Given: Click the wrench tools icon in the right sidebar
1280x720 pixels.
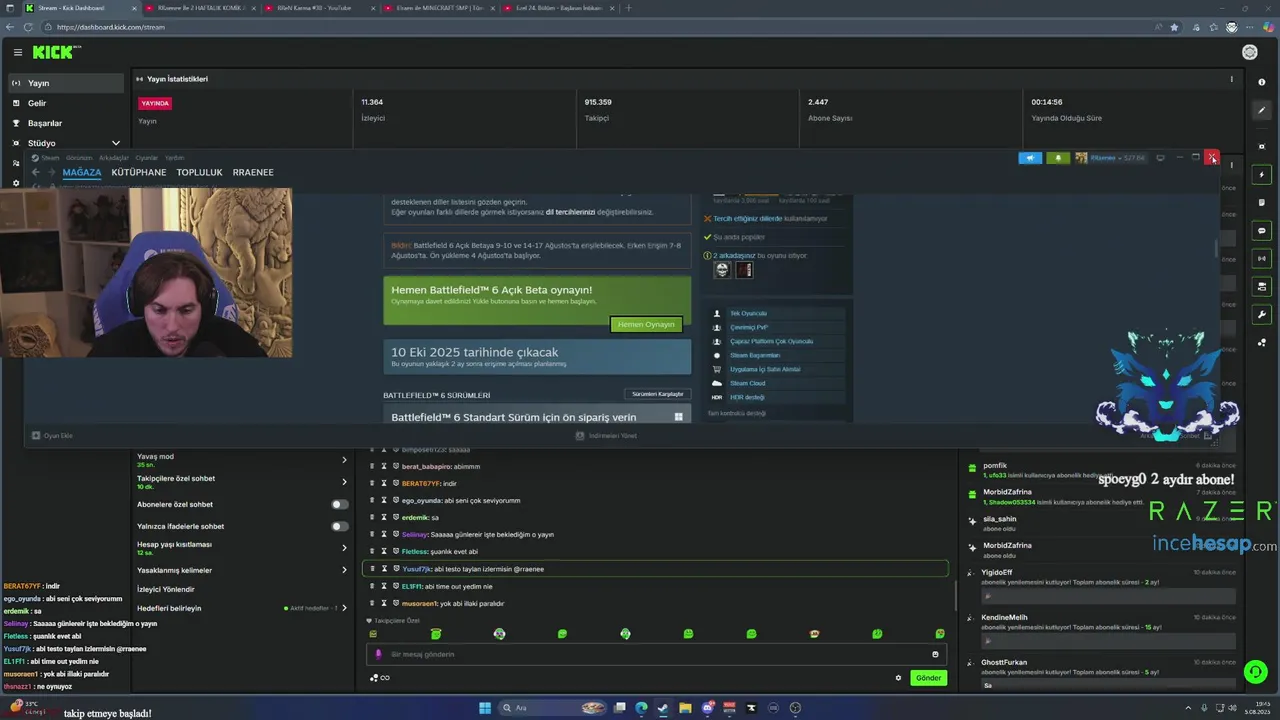Looking at the screenshot, I should [x=1262, y=314].
